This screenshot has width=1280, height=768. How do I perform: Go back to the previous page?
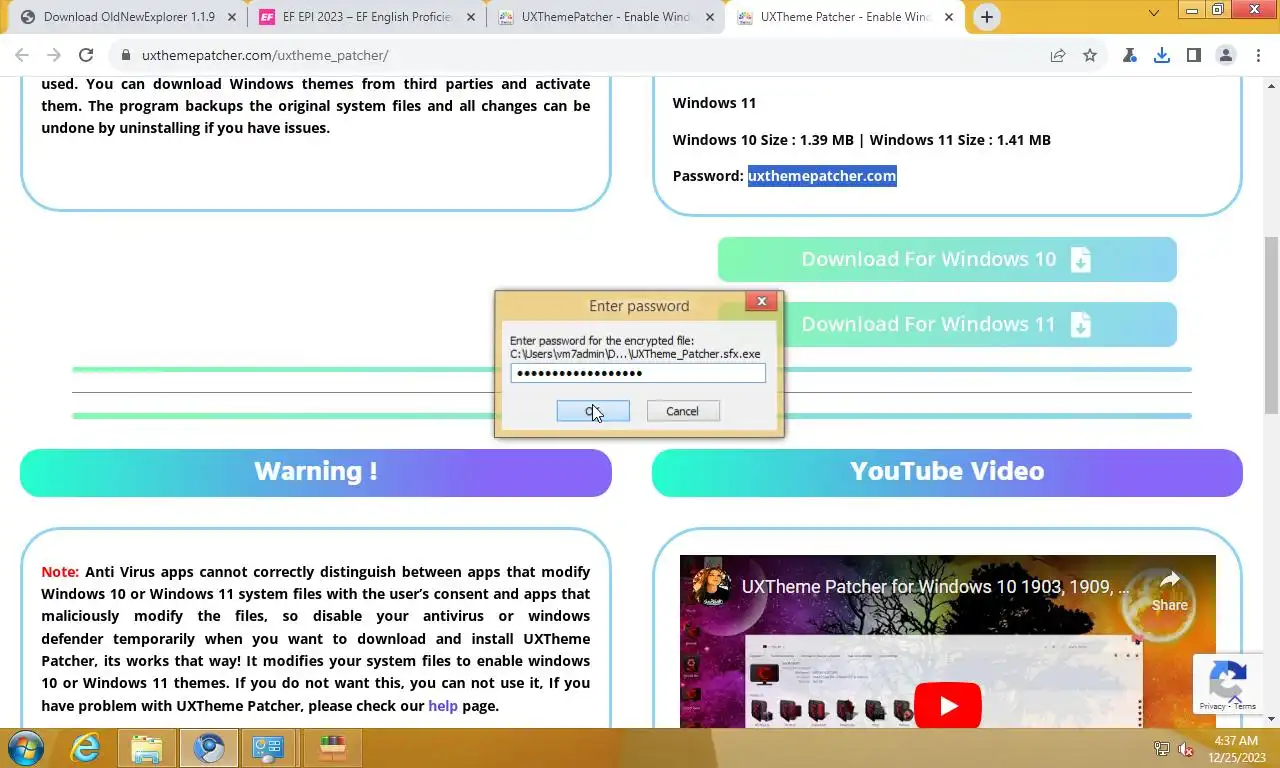[x=22, y=56]
